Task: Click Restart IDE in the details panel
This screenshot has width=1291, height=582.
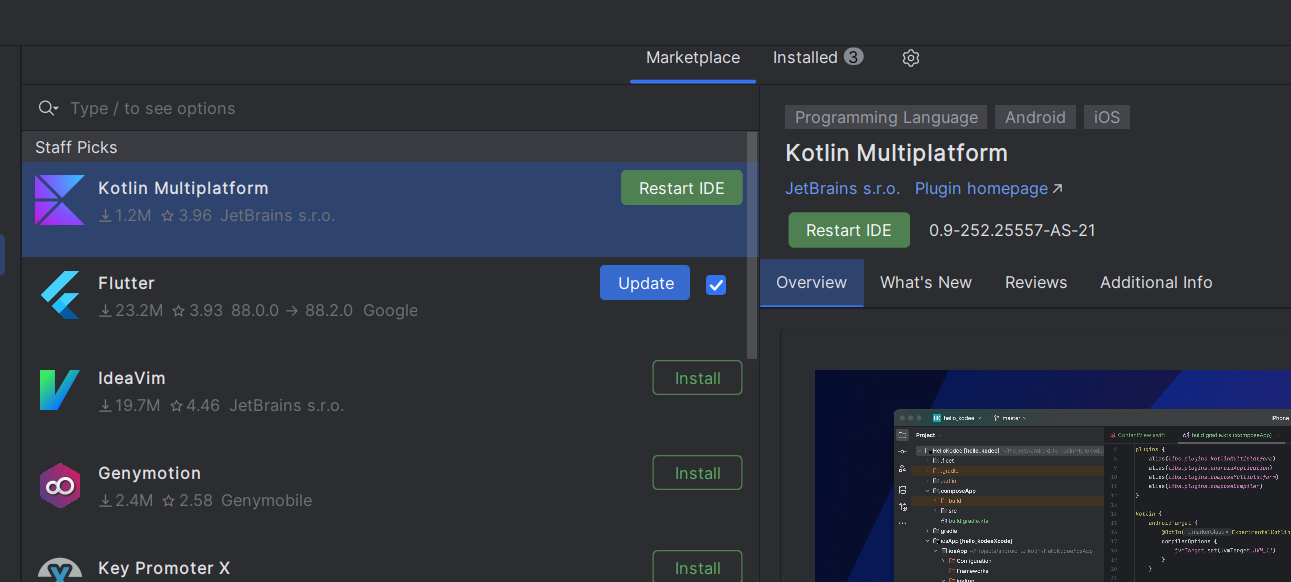Action: tap(848, 230)
